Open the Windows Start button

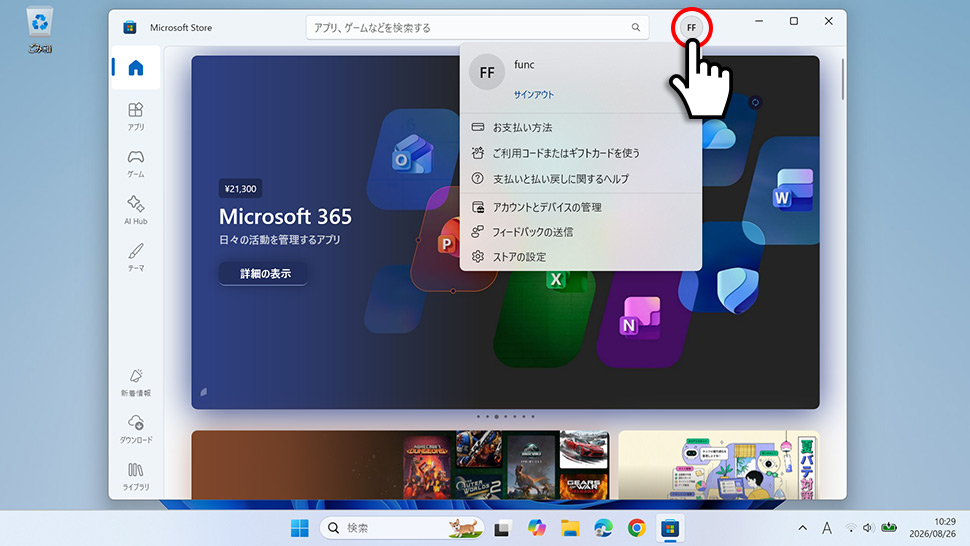(x=299, y=528)
